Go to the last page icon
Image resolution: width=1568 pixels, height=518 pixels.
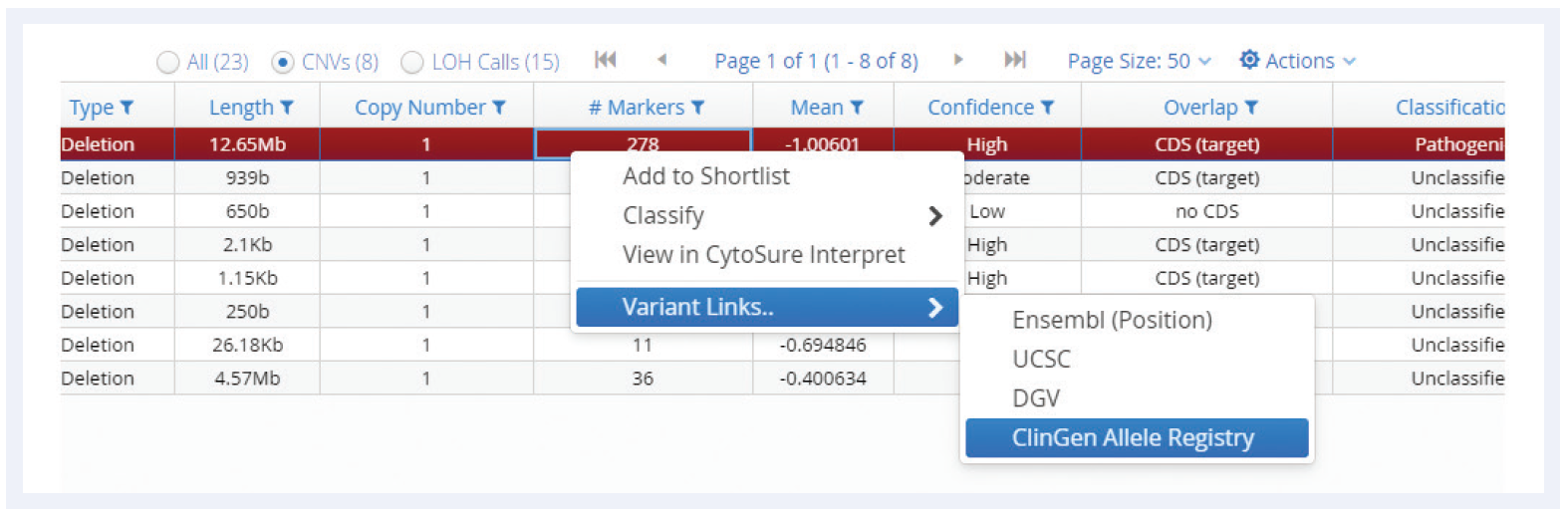click(1014, 60)
